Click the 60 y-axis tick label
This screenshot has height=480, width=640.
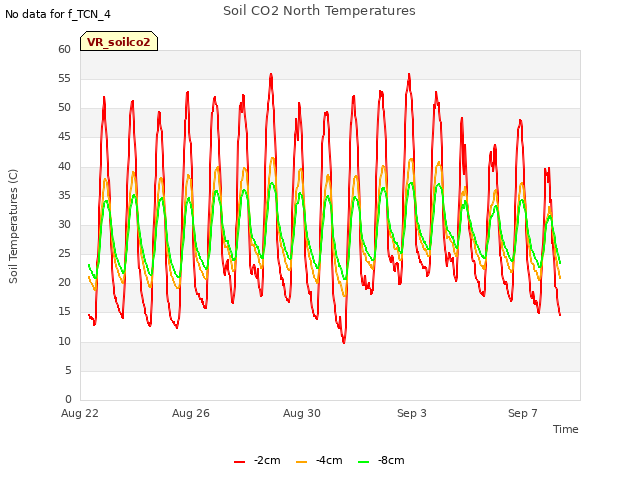pos(64,49)
